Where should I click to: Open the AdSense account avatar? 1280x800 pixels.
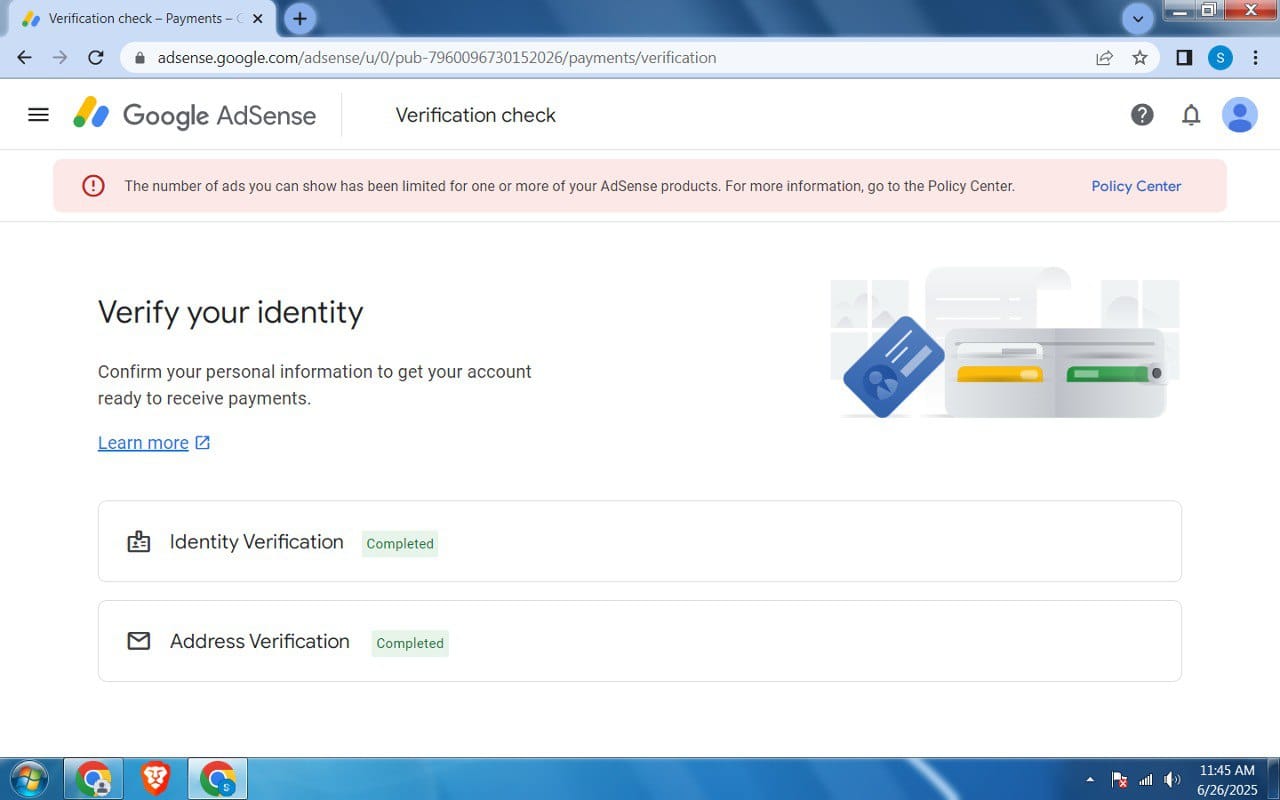click(1240, 115)
